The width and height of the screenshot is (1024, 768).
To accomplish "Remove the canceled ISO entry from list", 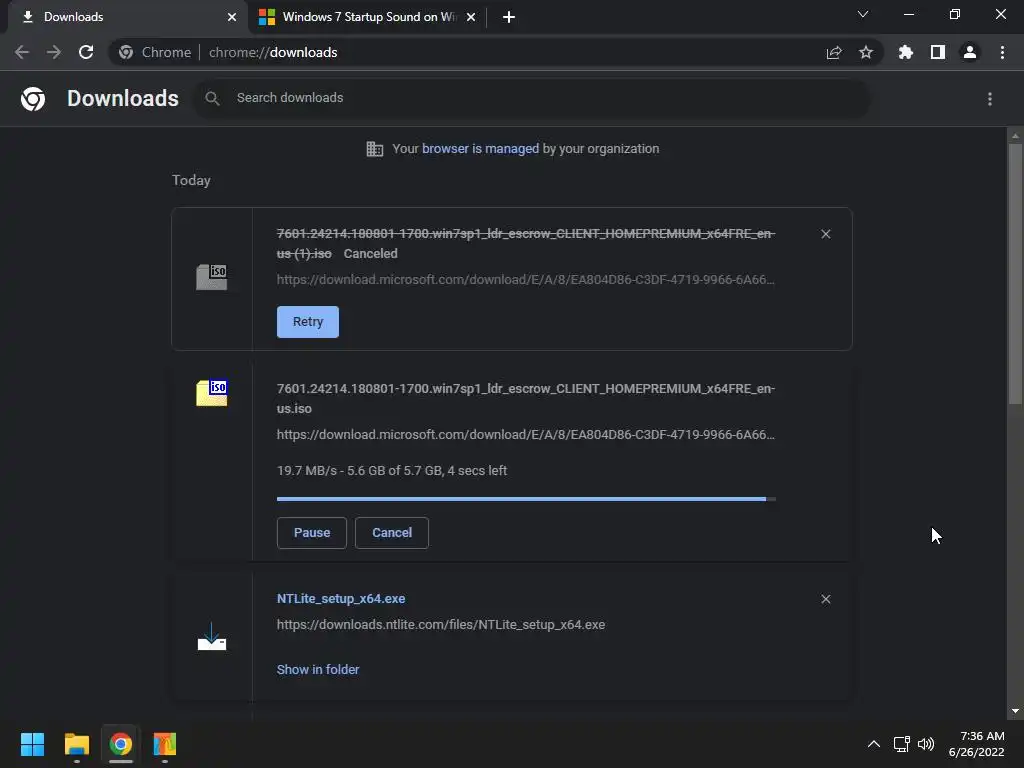I will 825,234.
